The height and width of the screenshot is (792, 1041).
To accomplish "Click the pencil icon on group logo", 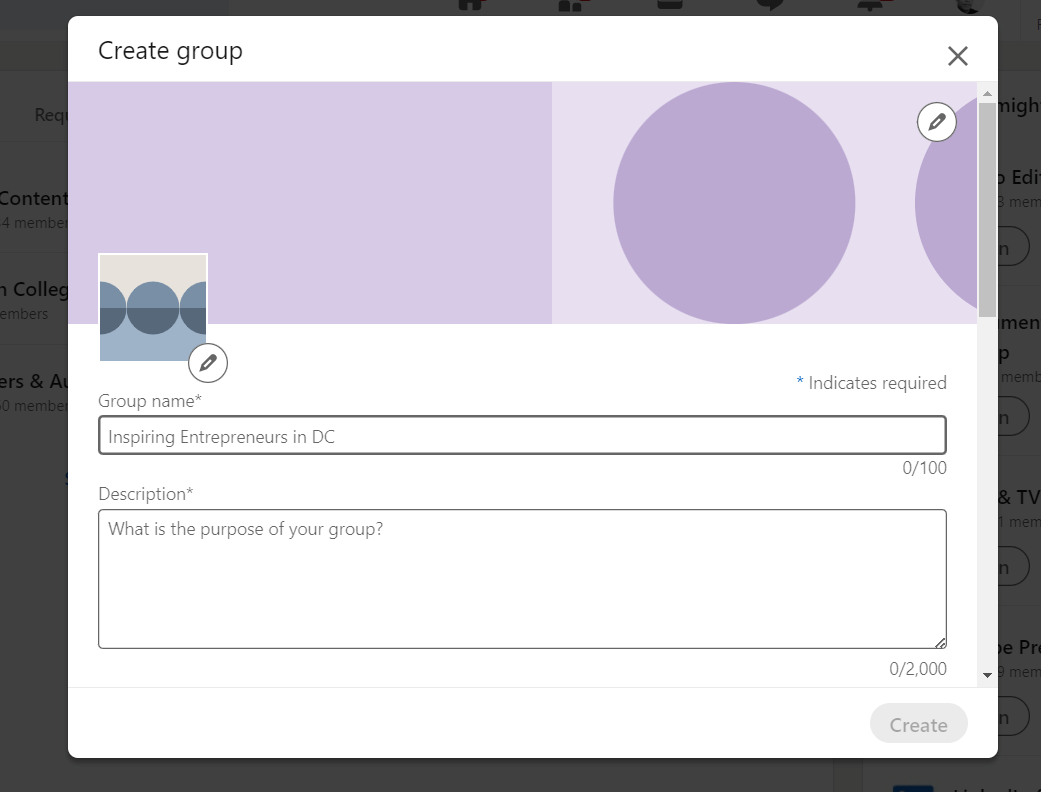I will pyautogui.click(x=208, y=363).
